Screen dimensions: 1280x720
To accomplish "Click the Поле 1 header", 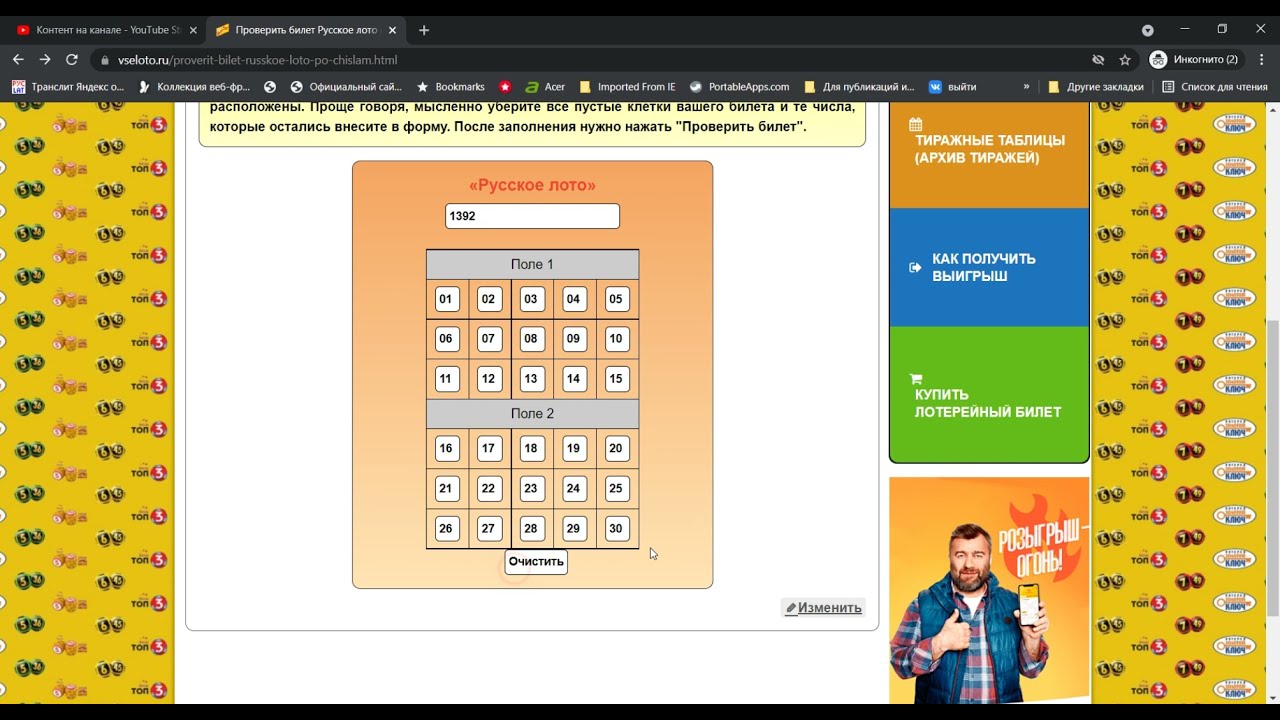I will (x=532, y=265).
